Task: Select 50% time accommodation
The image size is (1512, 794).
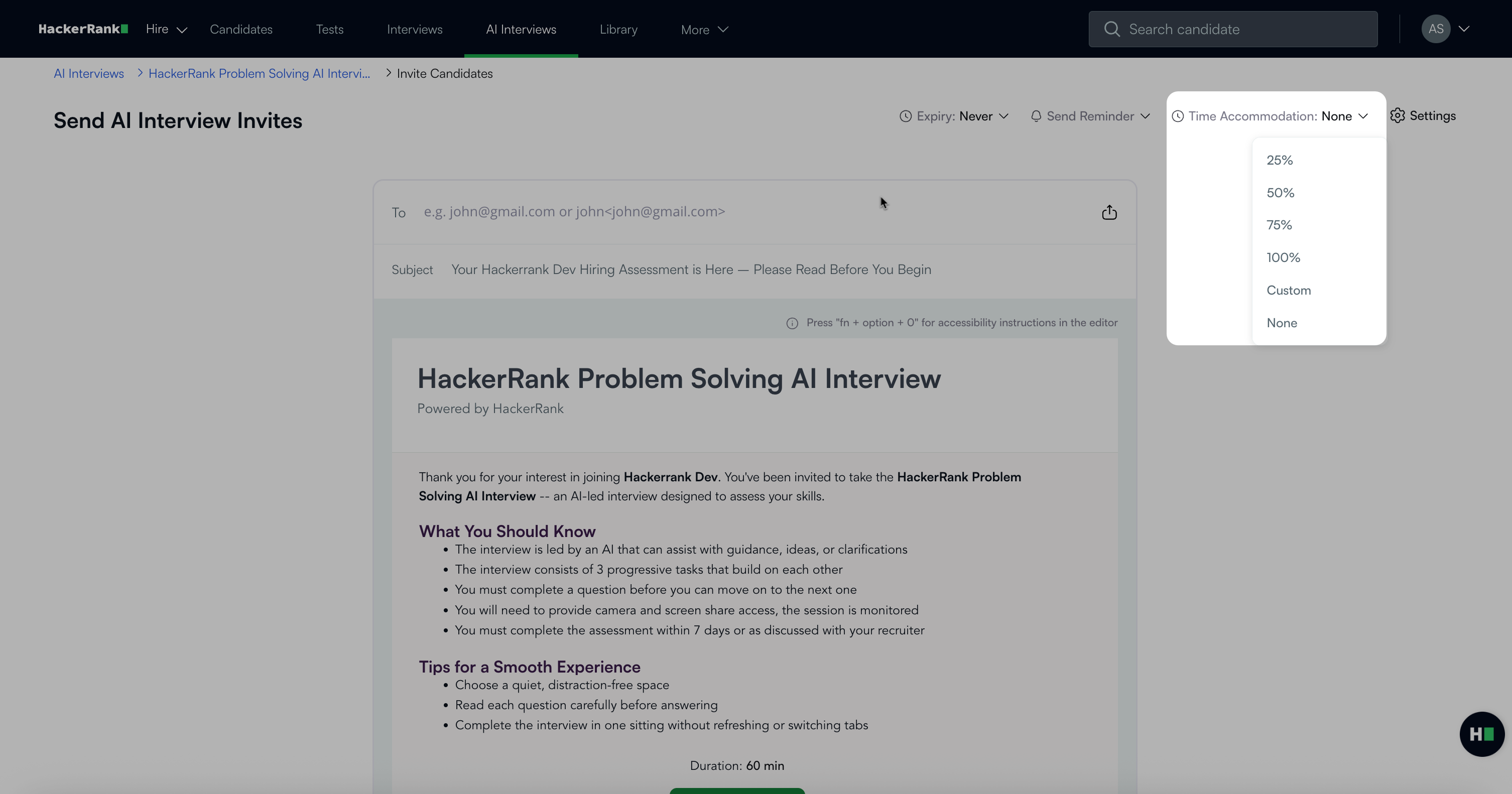Action: (1319, 193)
